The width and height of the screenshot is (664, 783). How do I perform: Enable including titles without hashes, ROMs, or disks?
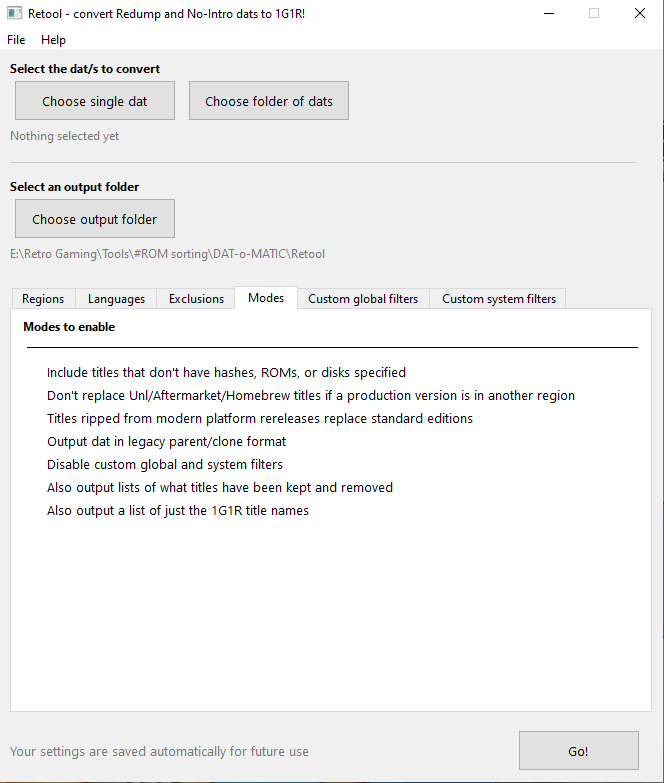tap(226, 373)
